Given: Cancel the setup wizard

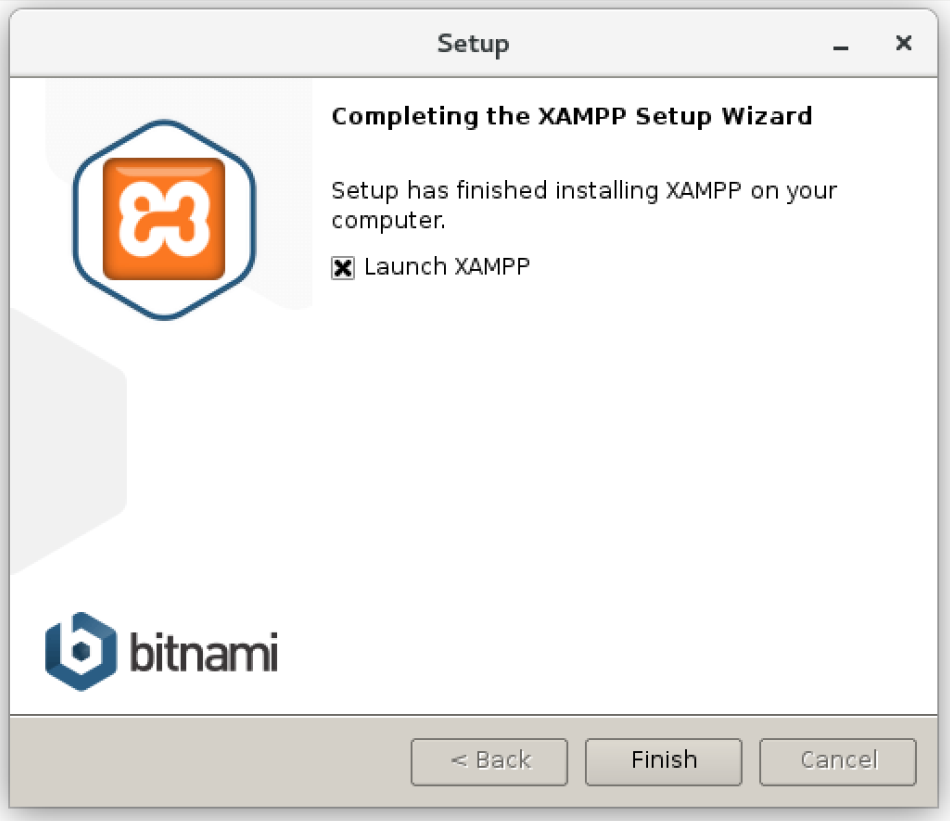Looking at the screenshot, I should (x=838, y=762).
